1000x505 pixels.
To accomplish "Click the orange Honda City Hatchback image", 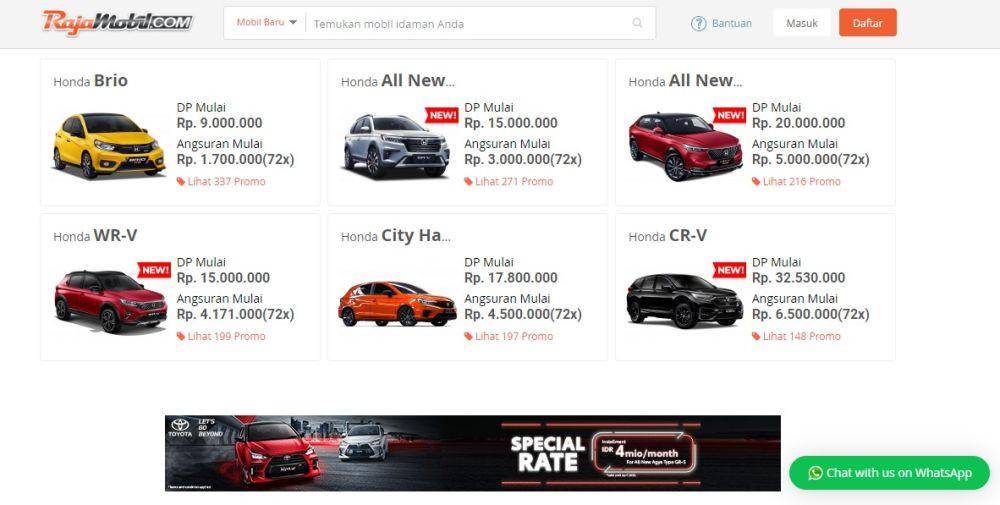I will pyautogui.click(x=397, y=304).
